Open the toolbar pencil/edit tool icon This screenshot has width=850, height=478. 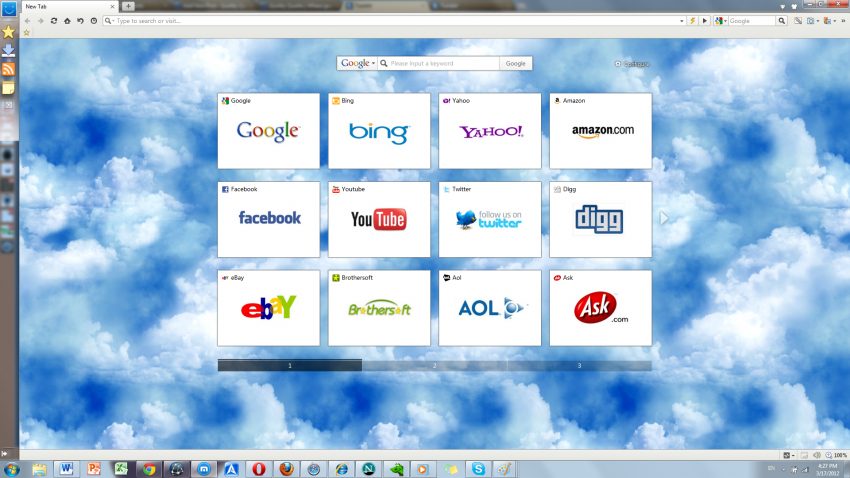[798, 21]
